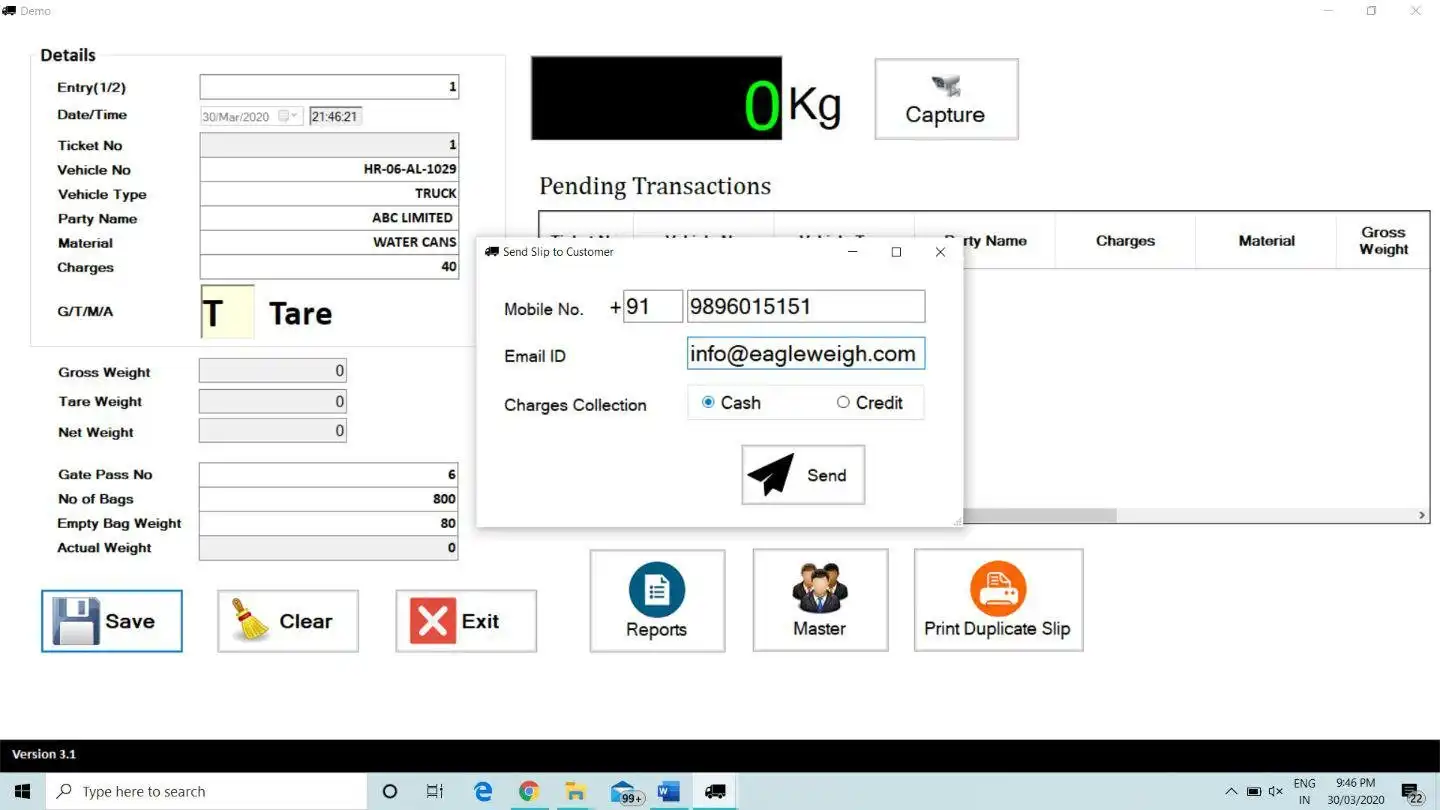The width and height of the screenshot is (1440, 810).
Task: Click the scrollbar right arrow in the table
Action: click(1421, 515)
